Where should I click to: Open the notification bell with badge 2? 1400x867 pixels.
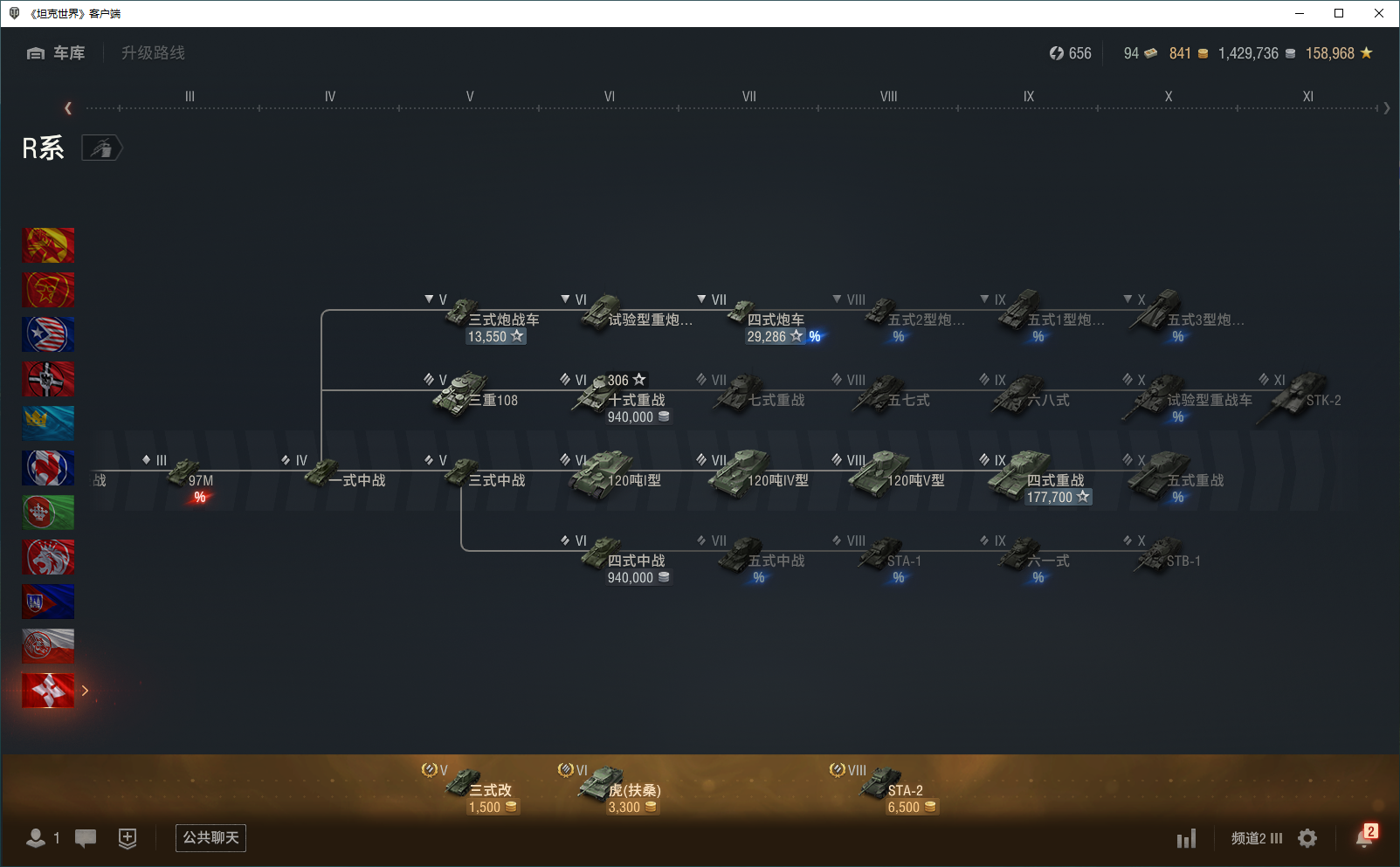coord(1364,837)
